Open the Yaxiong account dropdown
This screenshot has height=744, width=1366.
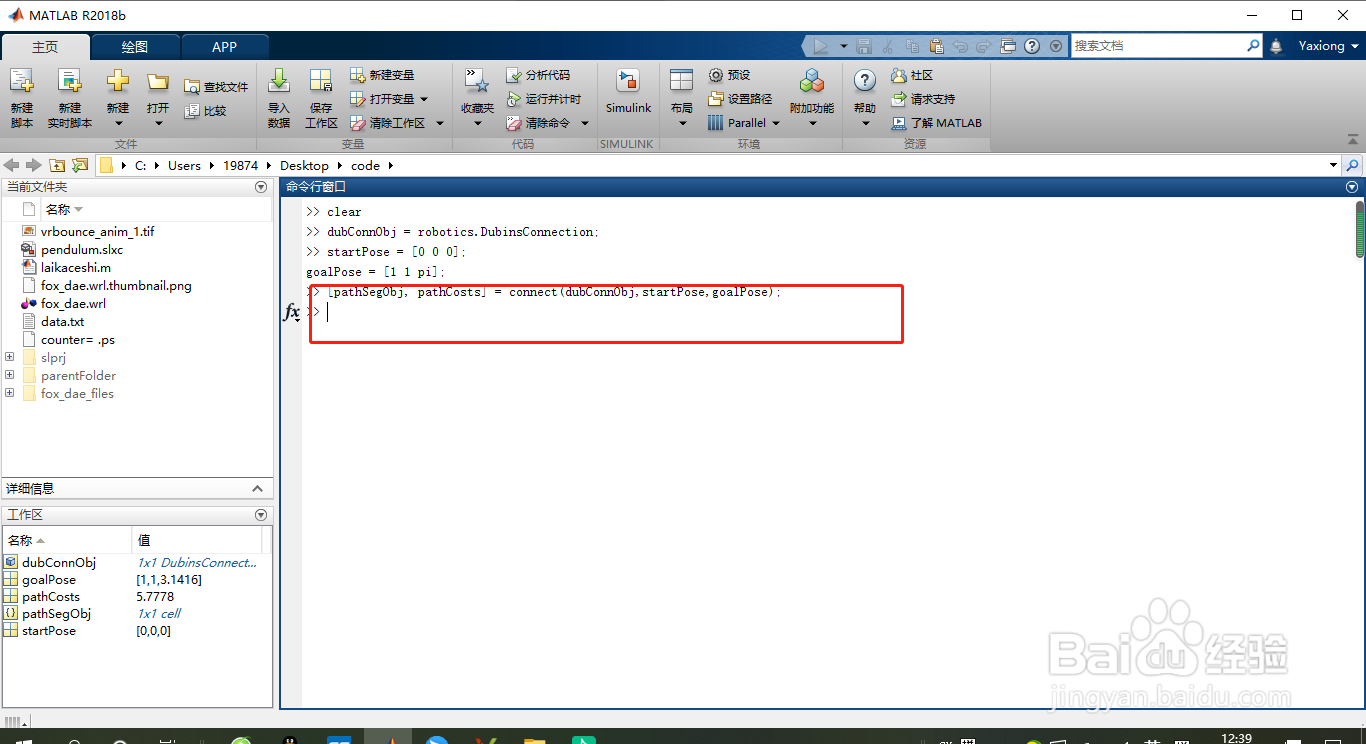click(x=1329, y=46)
